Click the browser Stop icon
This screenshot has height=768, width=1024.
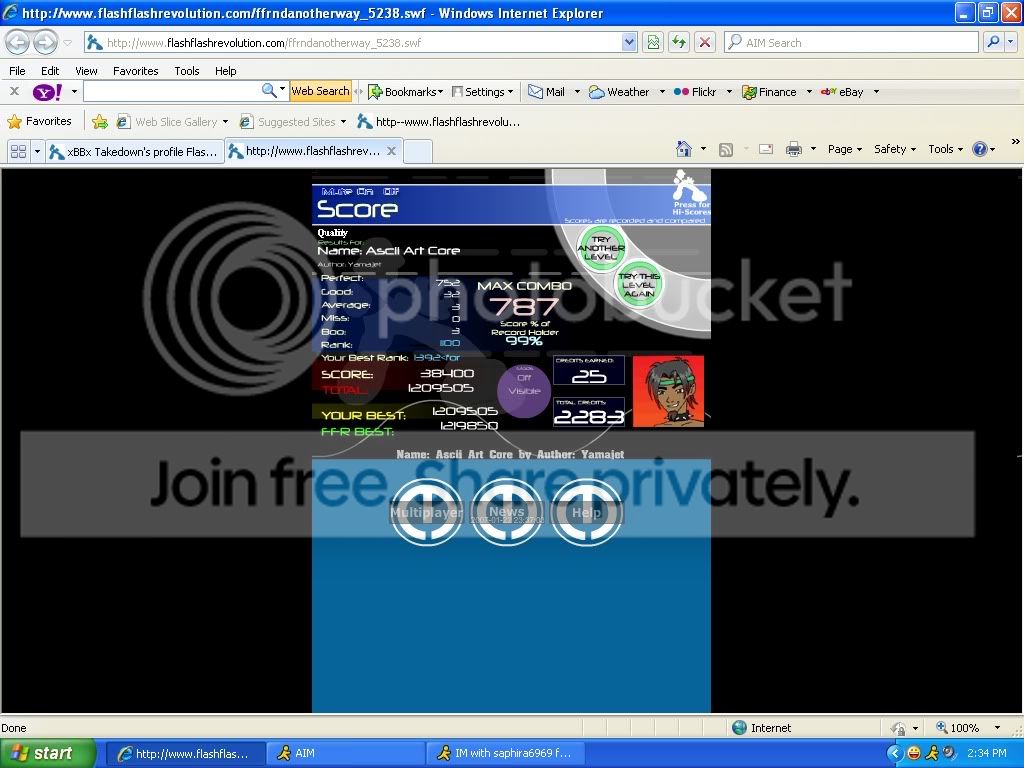(x=705, y=42)
